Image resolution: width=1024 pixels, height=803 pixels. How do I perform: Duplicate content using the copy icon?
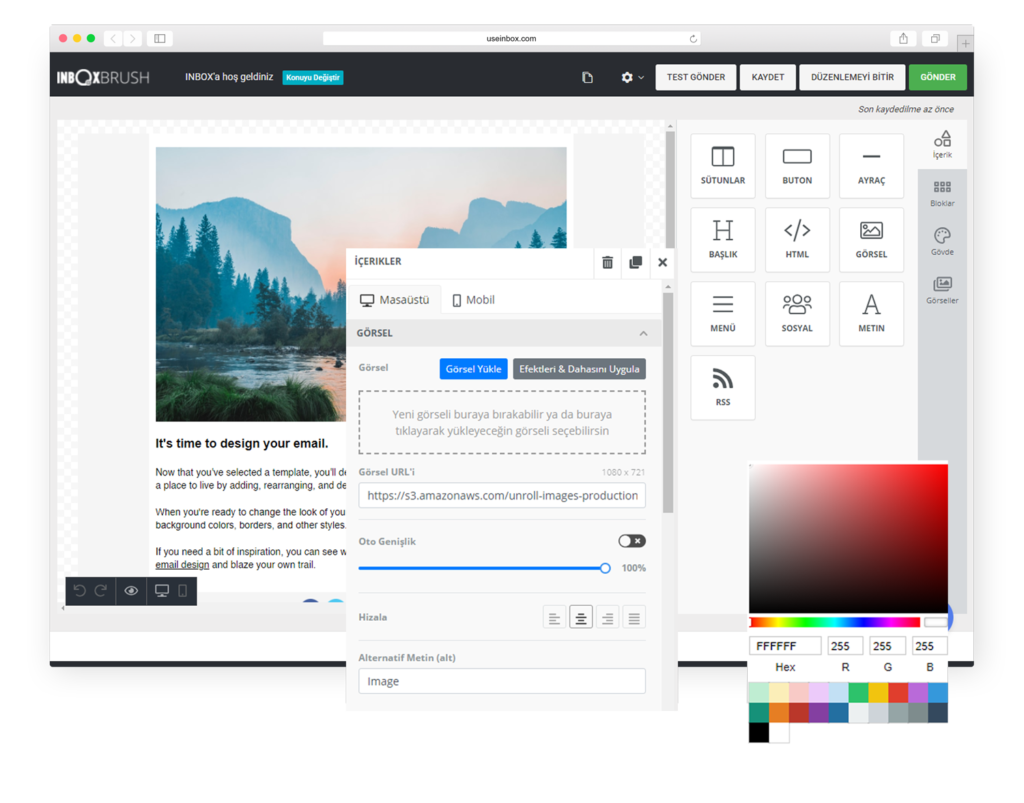[635, 263]
